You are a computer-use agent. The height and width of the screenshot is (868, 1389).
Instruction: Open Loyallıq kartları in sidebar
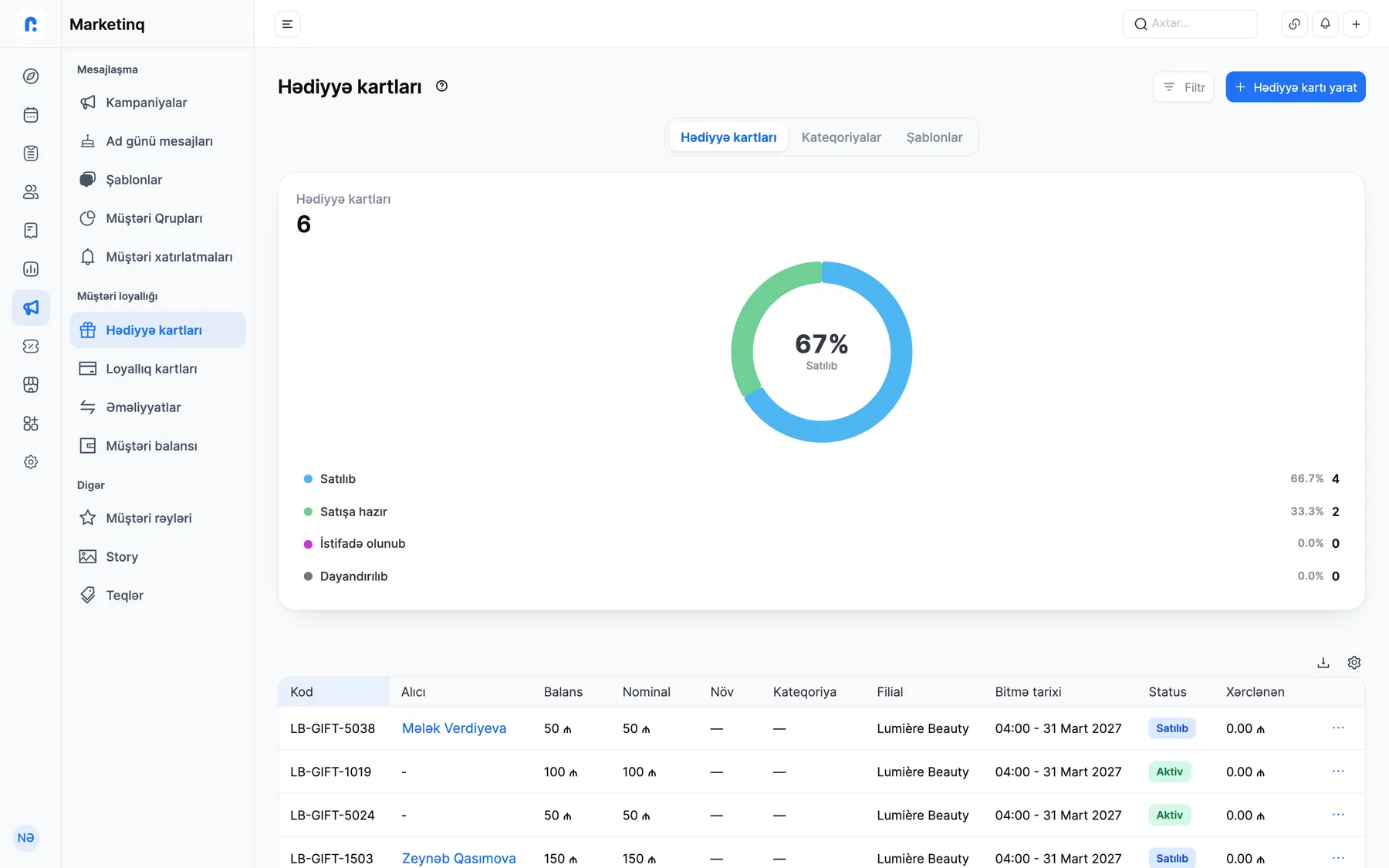157,369
